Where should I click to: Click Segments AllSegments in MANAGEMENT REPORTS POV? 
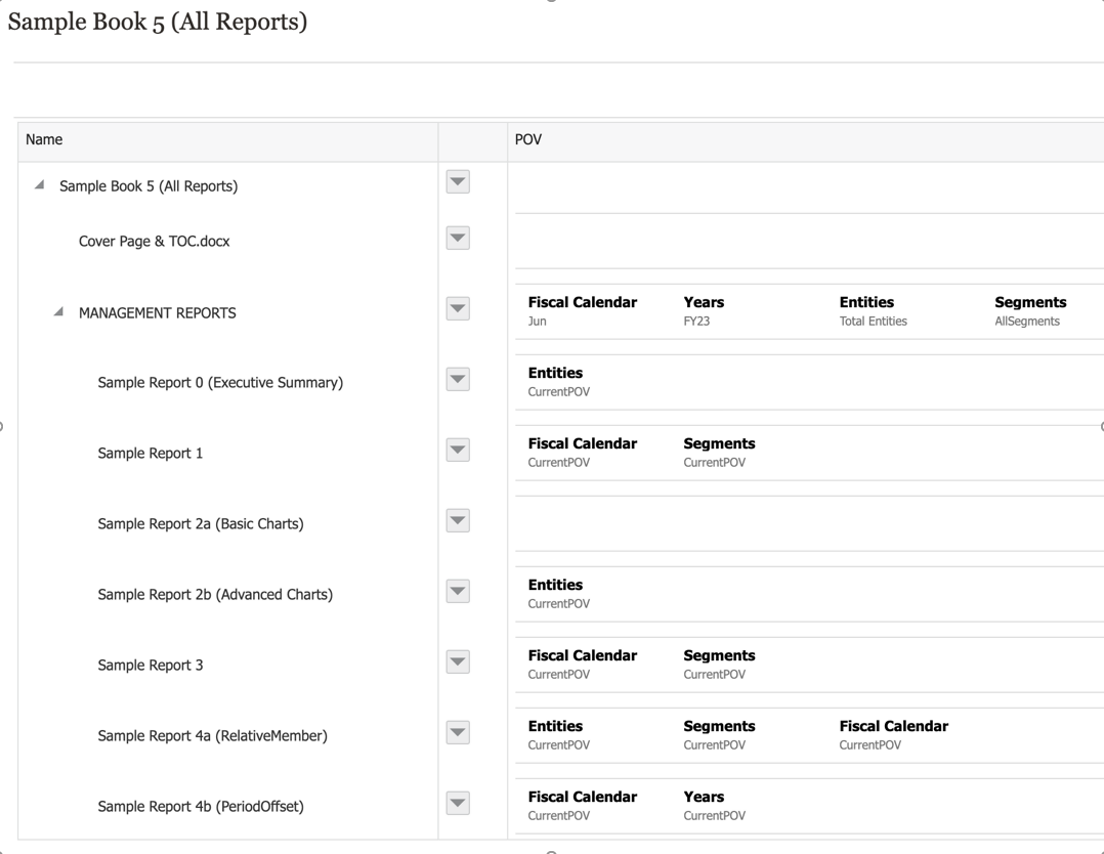pyautogui.click(x=1030, y=311)
